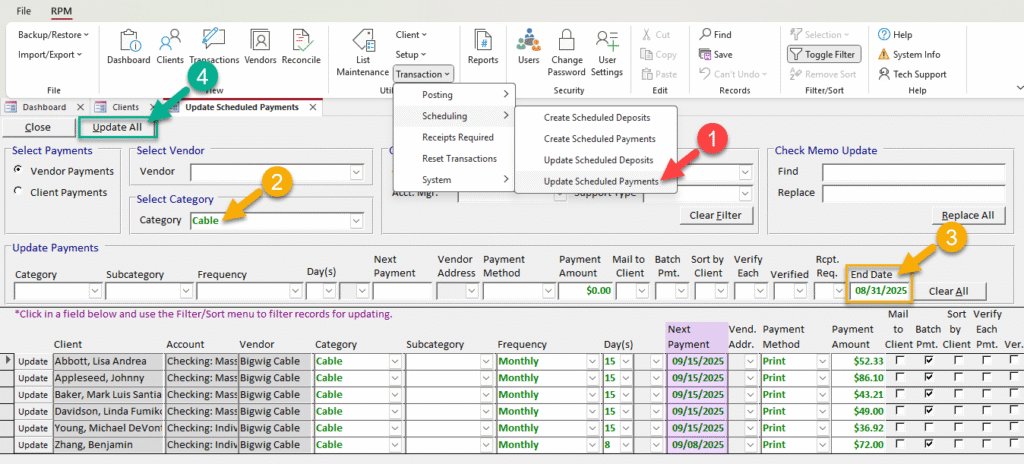
Task: Click the End Date input field
Action: click(x=878, y=291)
